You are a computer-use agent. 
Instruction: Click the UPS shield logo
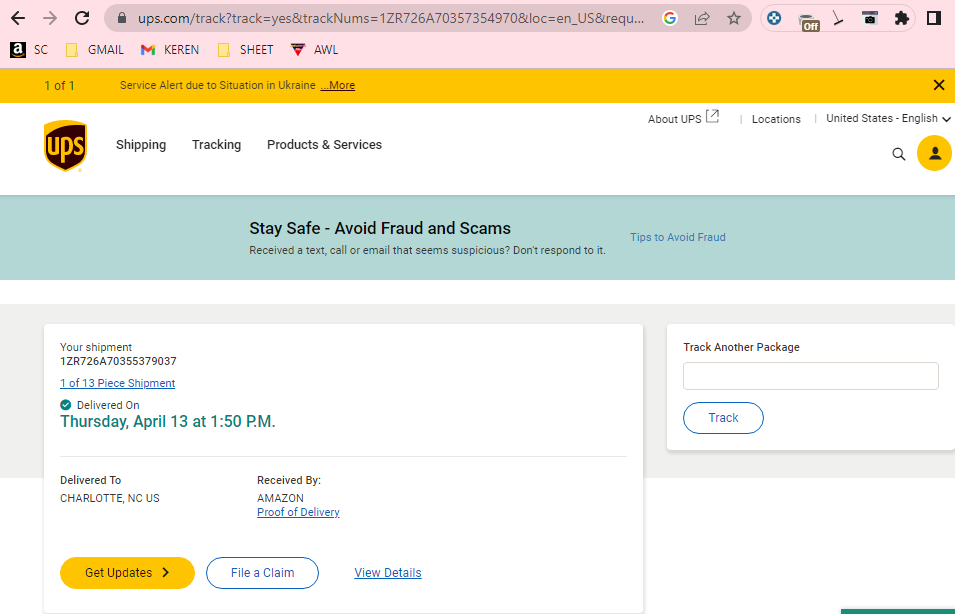65,146
